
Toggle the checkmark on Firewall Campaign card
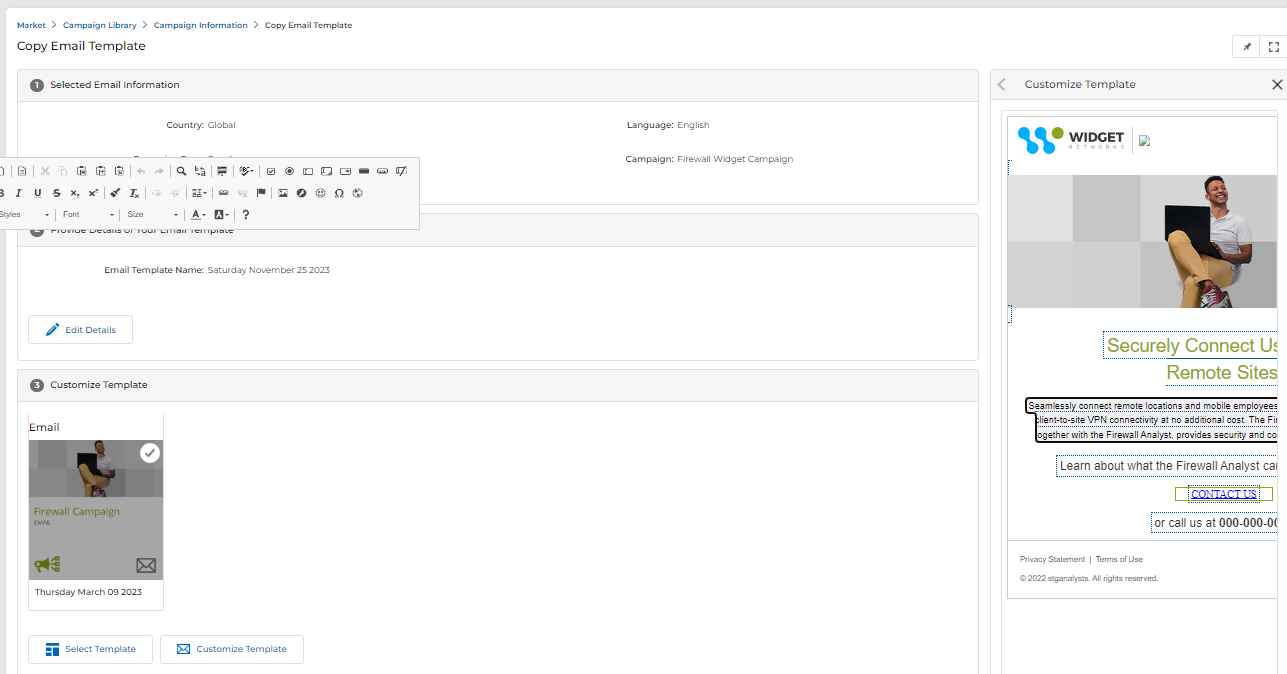coord(150,453)
